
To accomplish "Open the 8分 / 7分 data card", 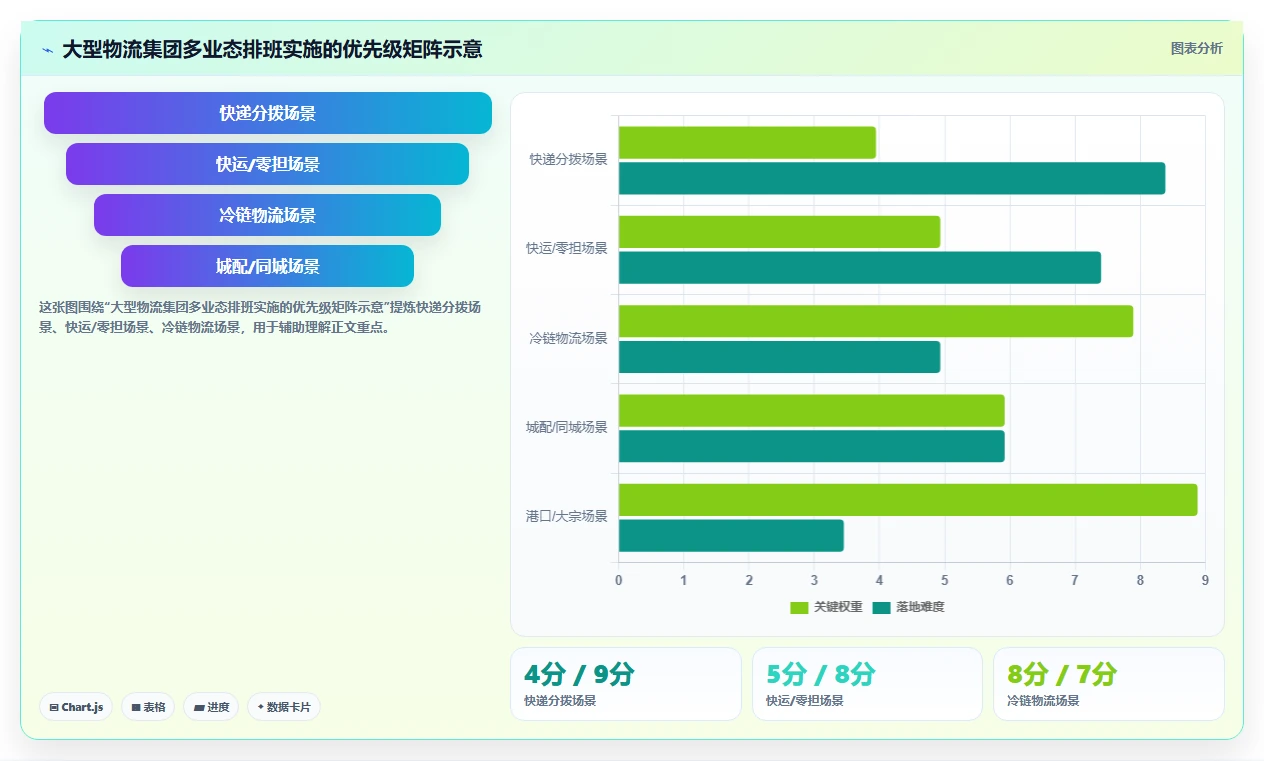I will tap(1108, 684).
